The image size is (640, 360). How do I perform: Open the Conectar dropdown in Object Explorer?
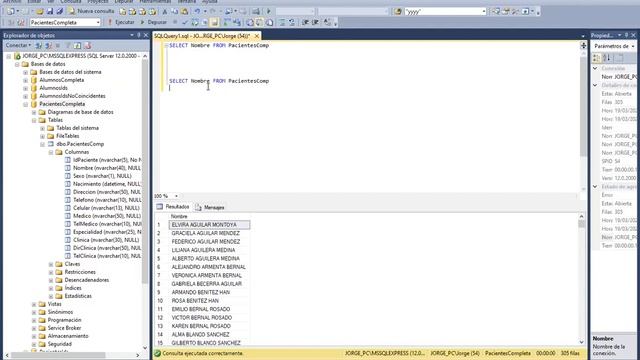(x=18, y=45)
